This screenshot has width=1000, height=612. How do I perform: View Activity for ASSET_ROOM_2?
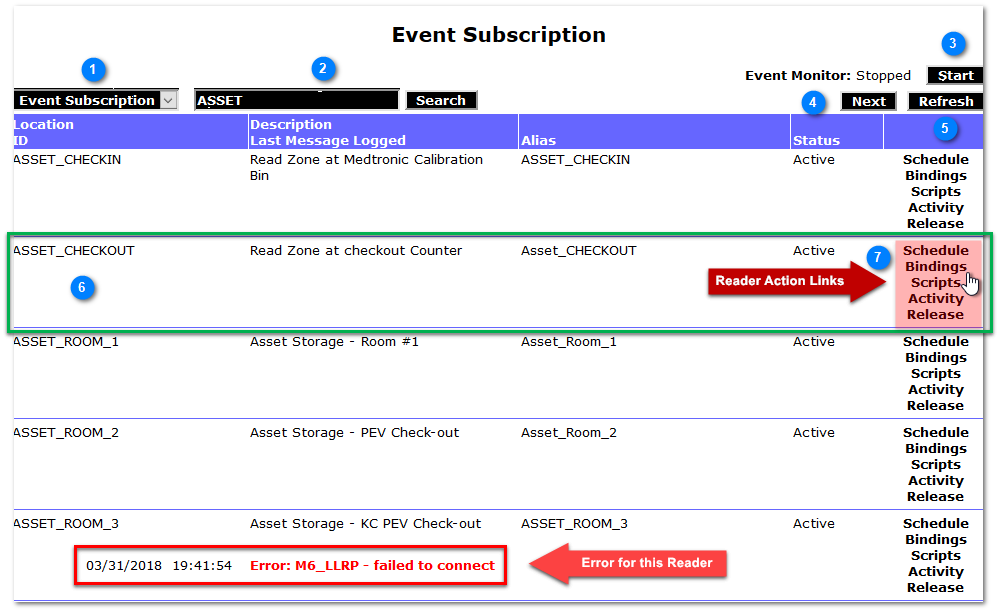pos(936,481)
